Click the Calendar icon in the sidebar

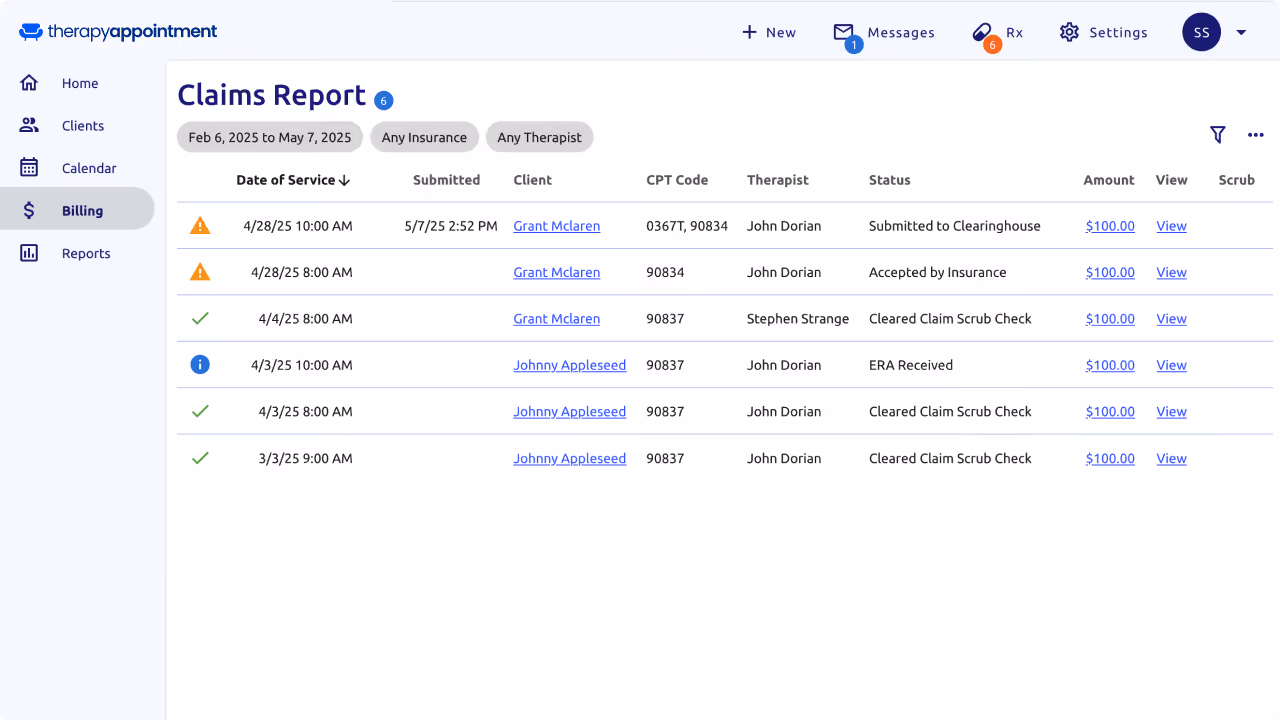[x=29, y=168]
